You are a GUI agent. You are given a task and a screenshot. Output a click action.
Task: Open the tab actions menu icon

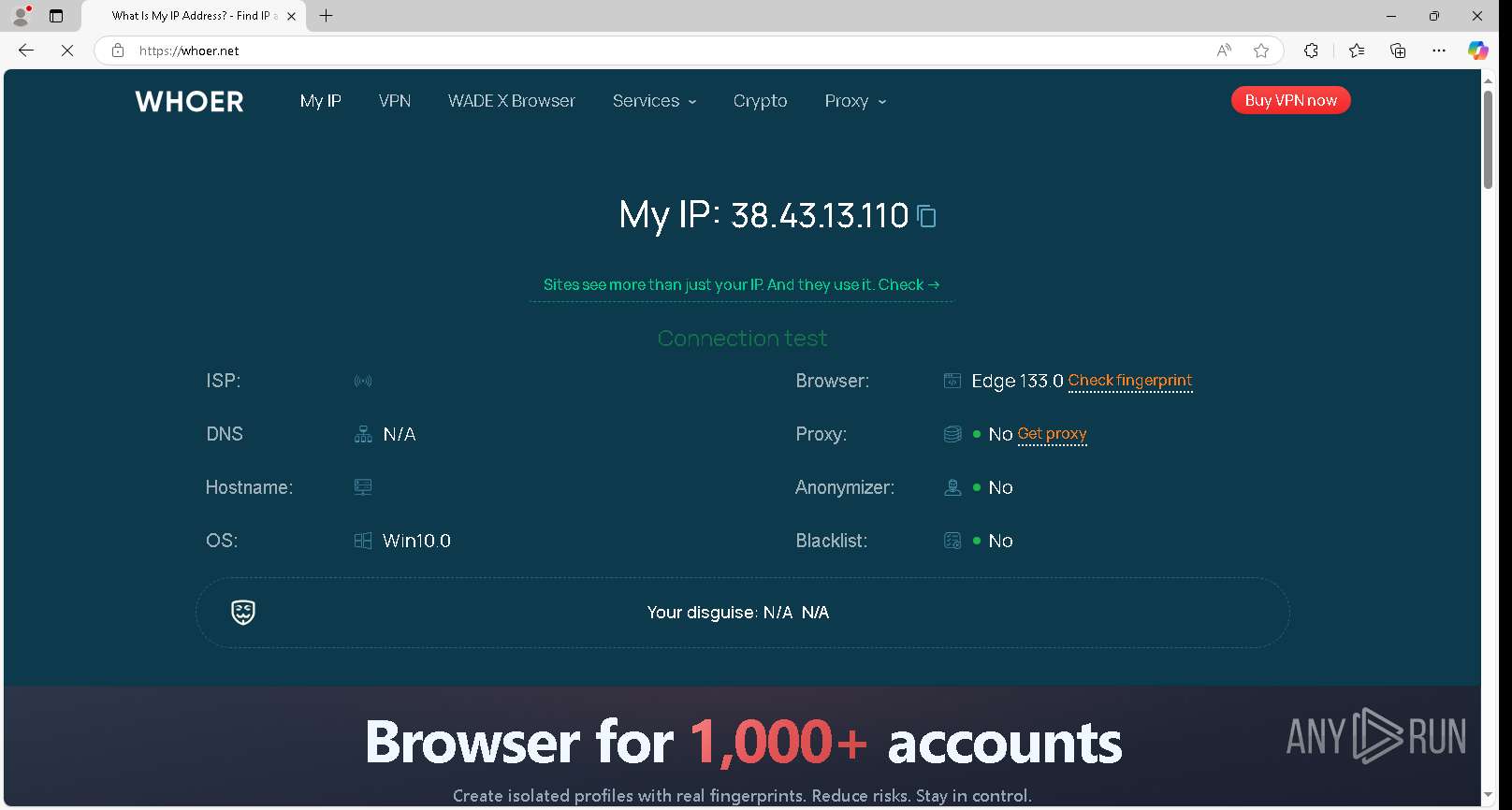[56, 16]
